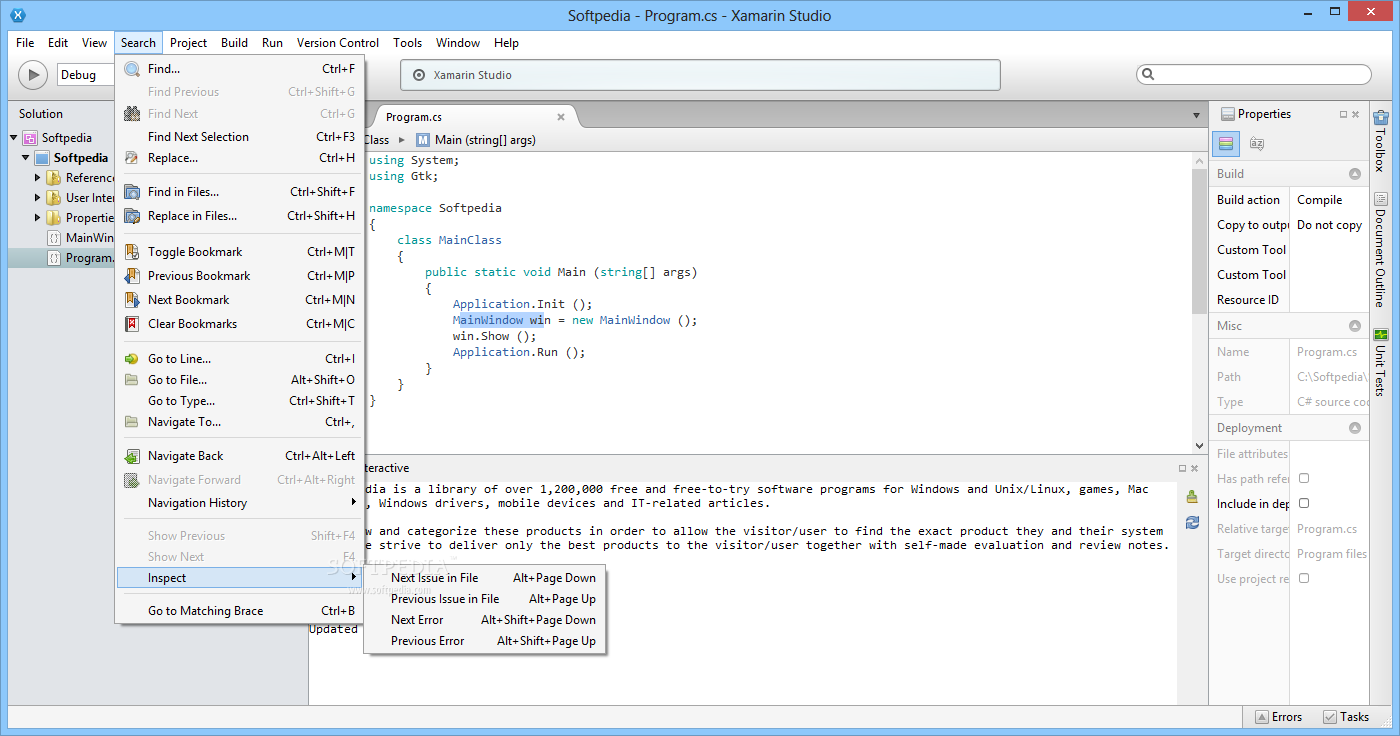Toggle the Include in deploy checkbox
Viewport: 1400px width, 736px height.
[x=1304, y=503]
